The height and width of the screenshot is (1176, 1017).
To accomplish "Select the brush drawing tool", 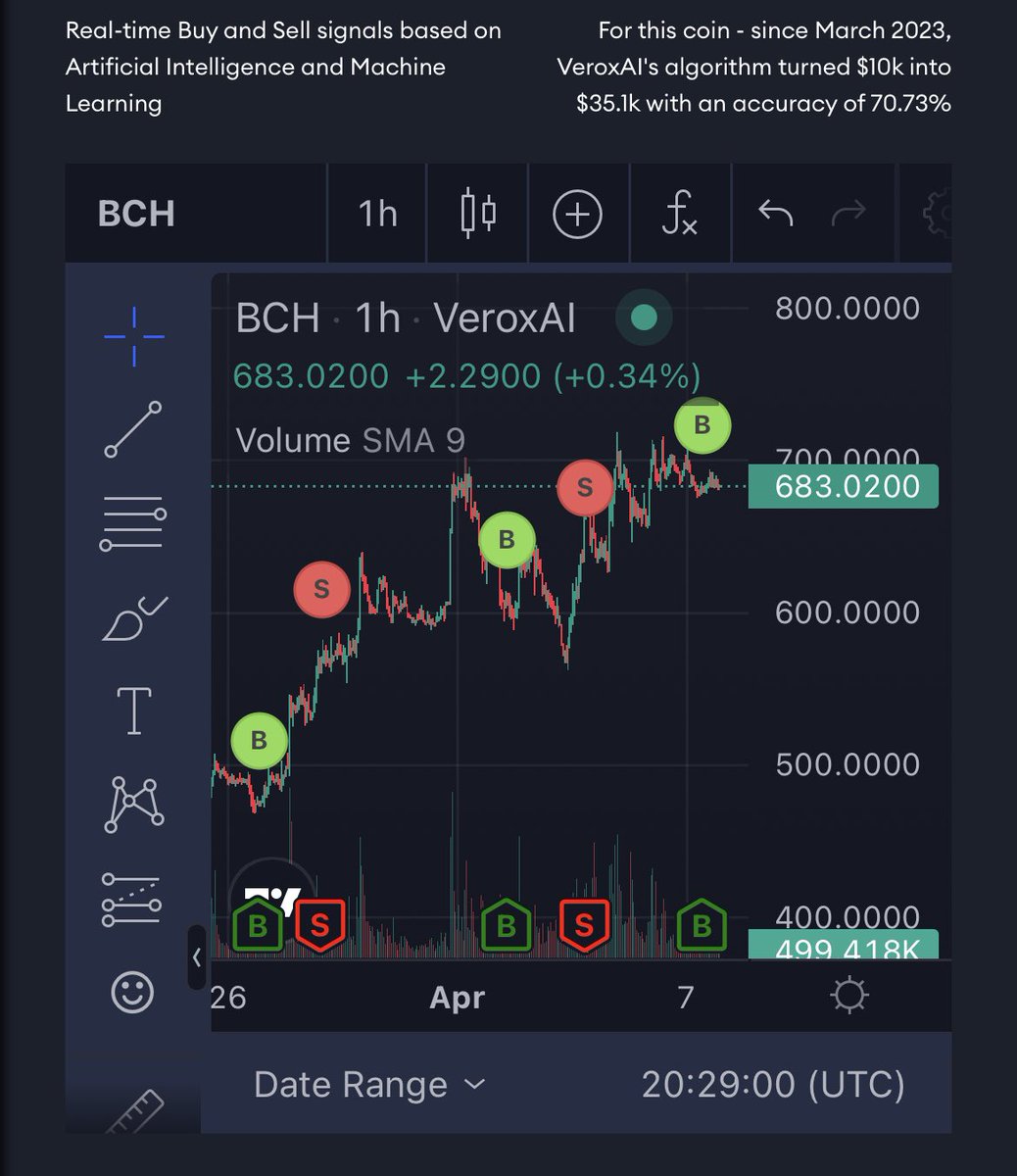I will point(134,617).
